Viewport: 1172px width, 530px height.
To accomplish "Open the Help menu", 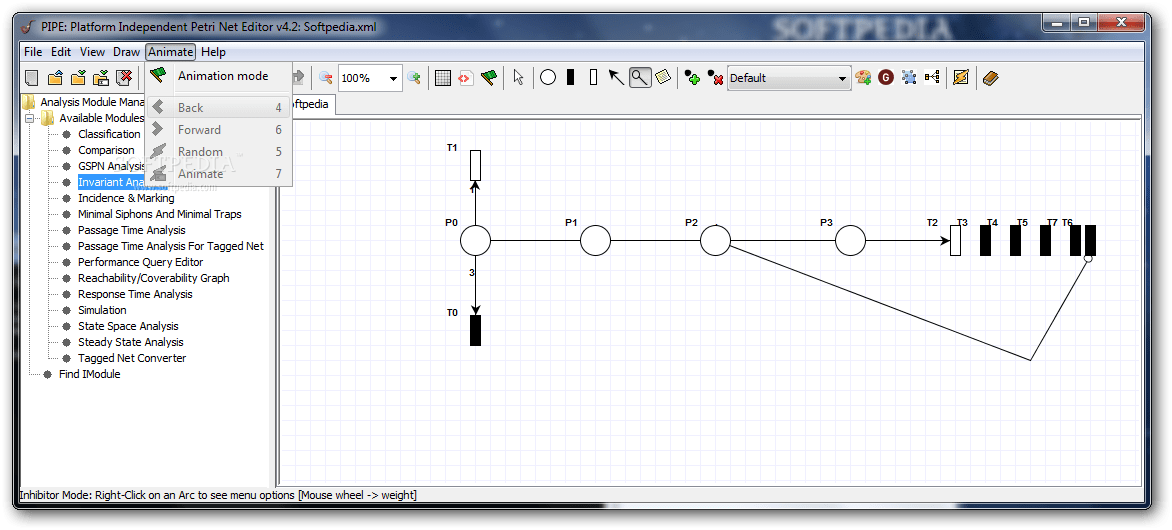I will 213,52.
